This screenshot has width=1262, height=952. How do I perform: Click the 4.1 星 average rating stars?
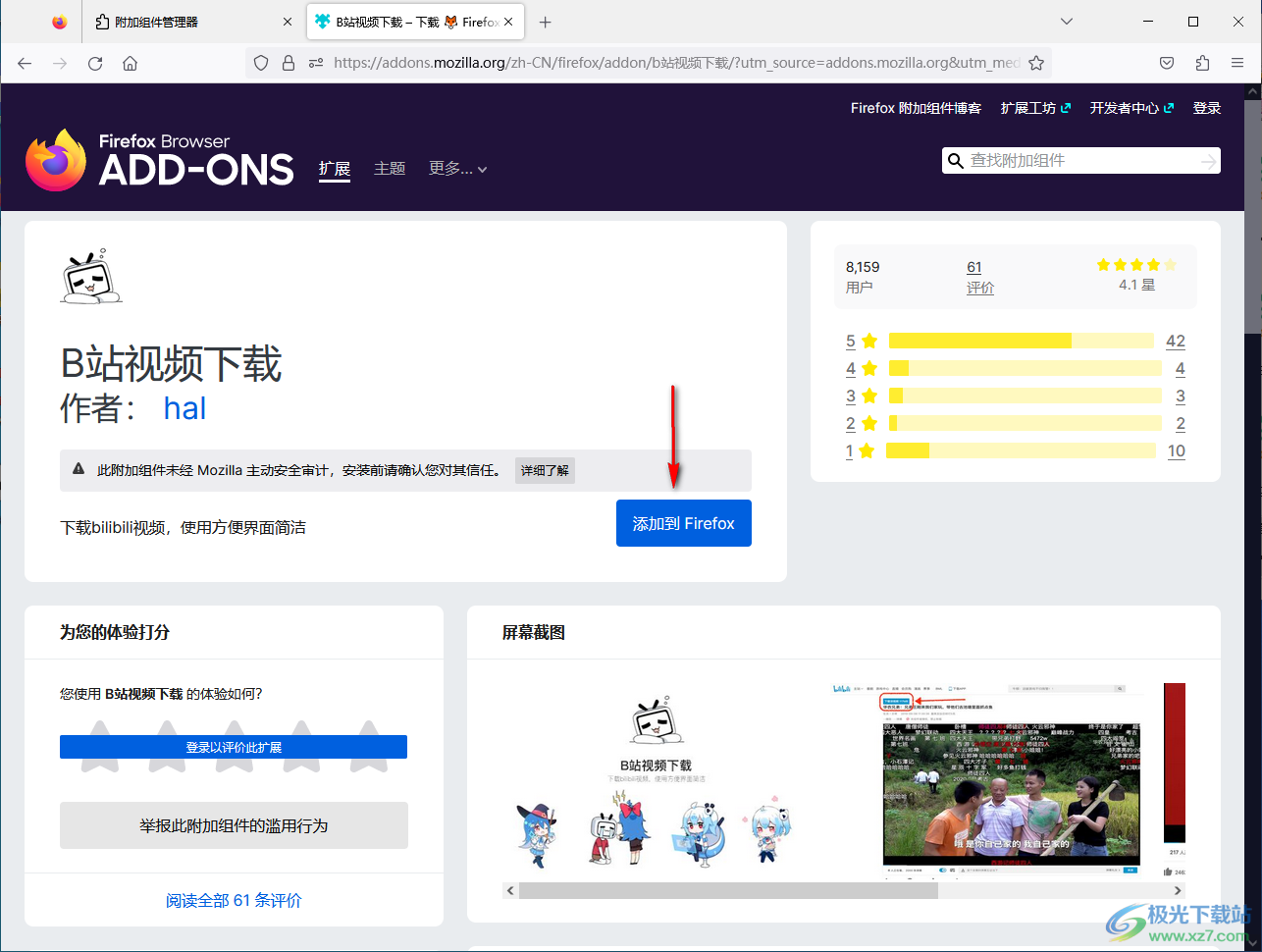click(x=1136, y=265)
